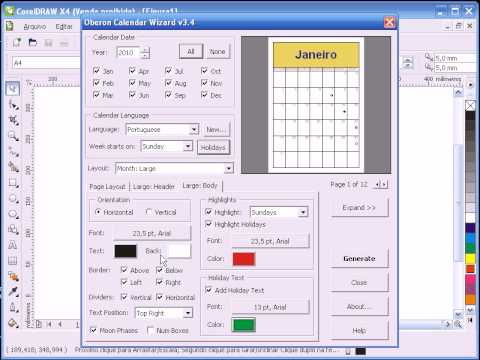
Task: Select the Crop tool in the toolbox
Action: click(13, 120)
